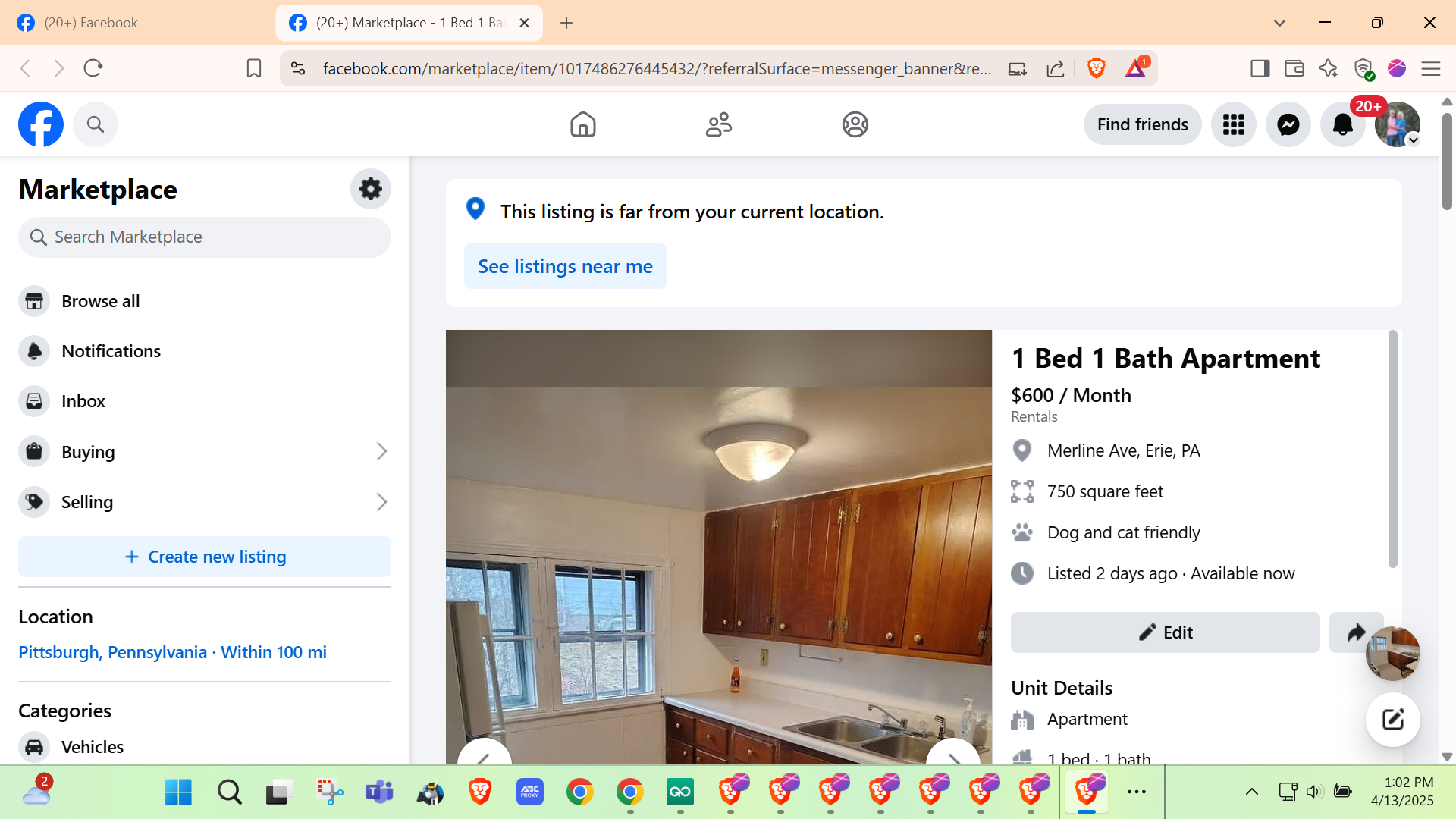The width and height of the screenshot is (1456, 819).
Task: Click the listing details scrollbar
Action: point(1392,449)
